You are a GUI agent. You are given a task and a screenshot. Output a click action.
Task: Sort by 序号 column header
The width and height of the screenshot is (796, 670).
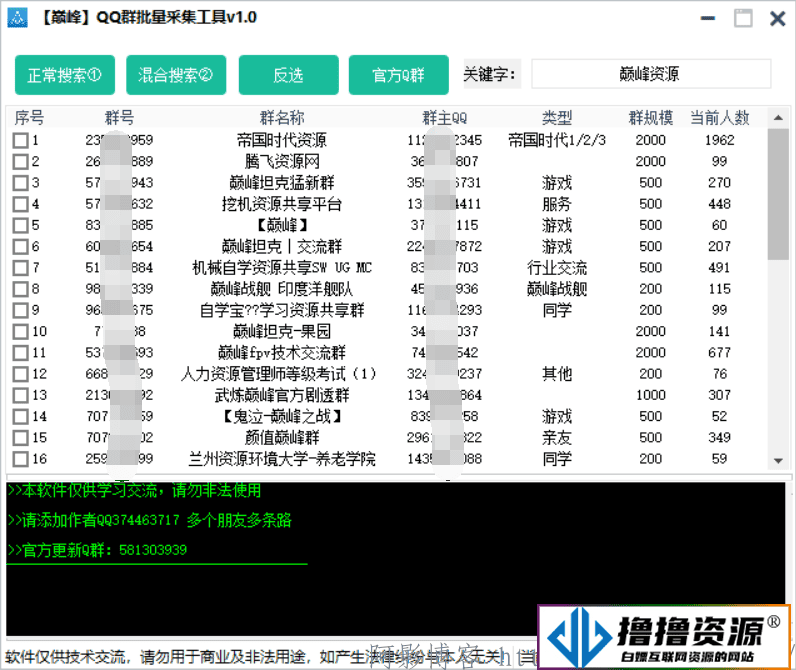pyautogui.click(x=29, y=118)
